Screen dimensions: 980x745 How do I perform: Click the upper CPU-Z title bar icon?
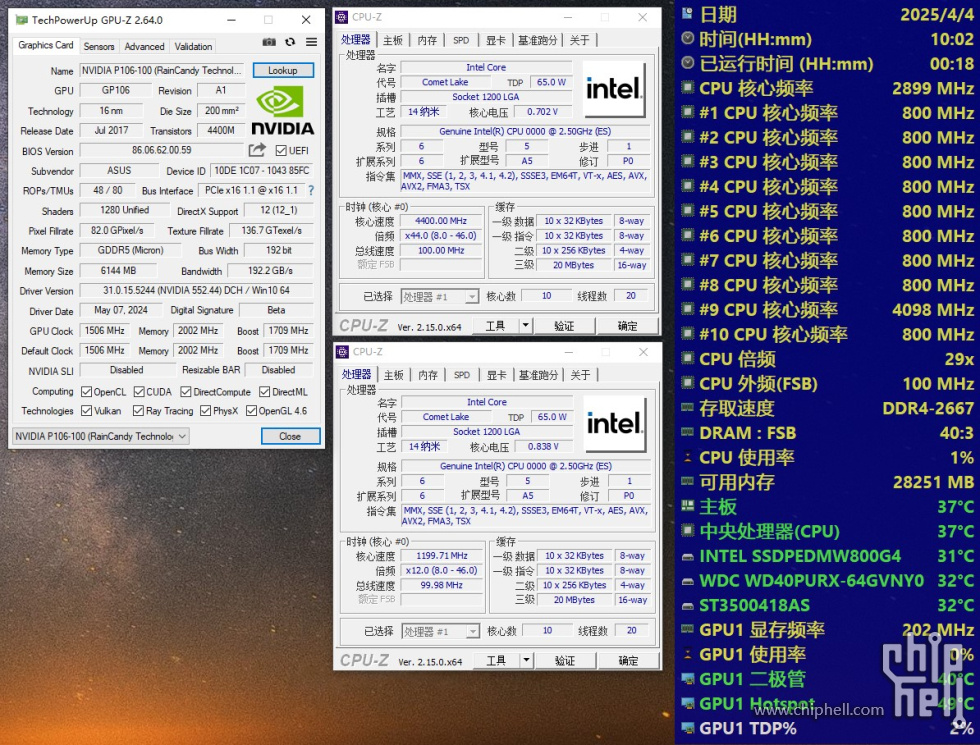pos(342,17)
